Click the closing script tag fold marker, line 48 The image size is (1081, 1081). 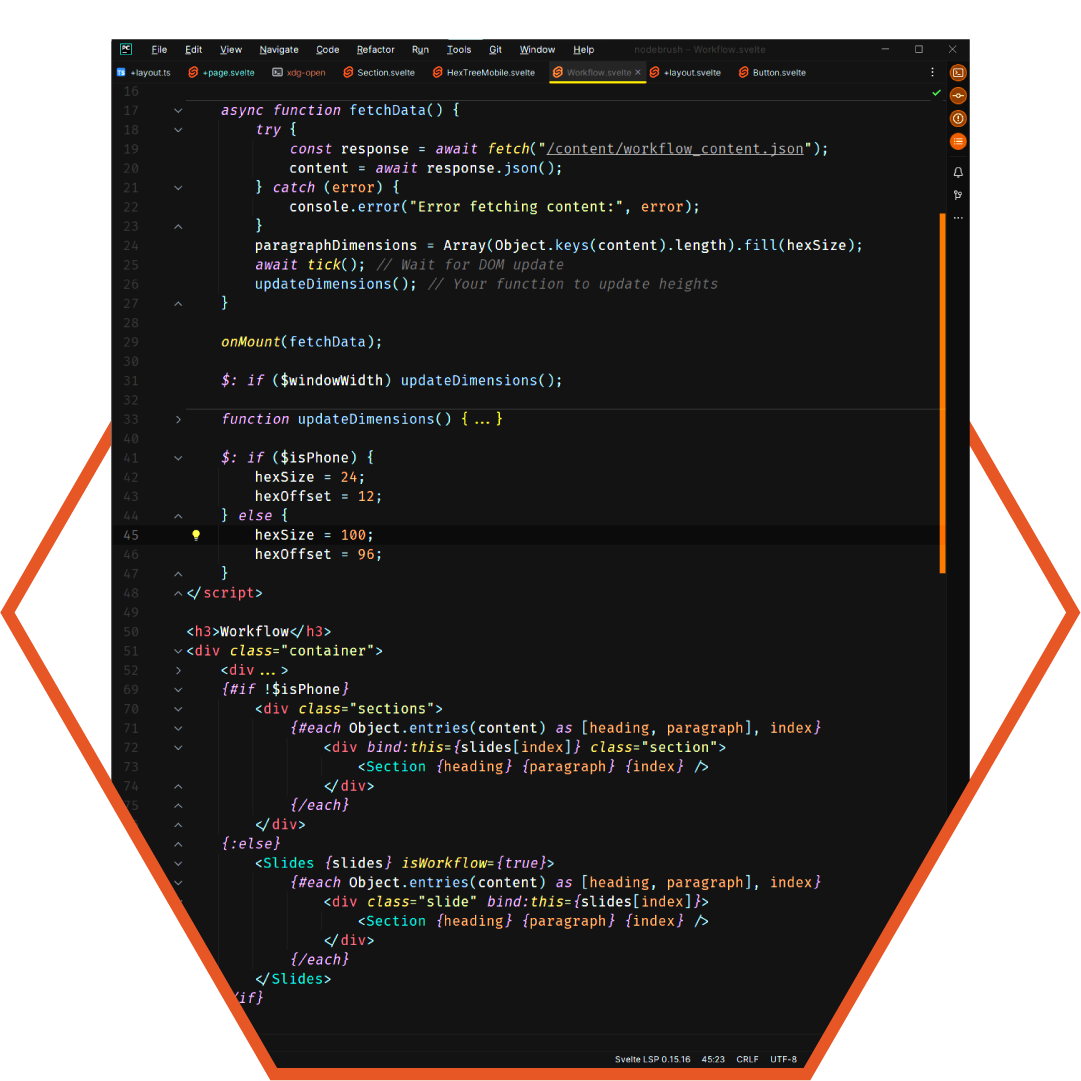pos(178,593)
